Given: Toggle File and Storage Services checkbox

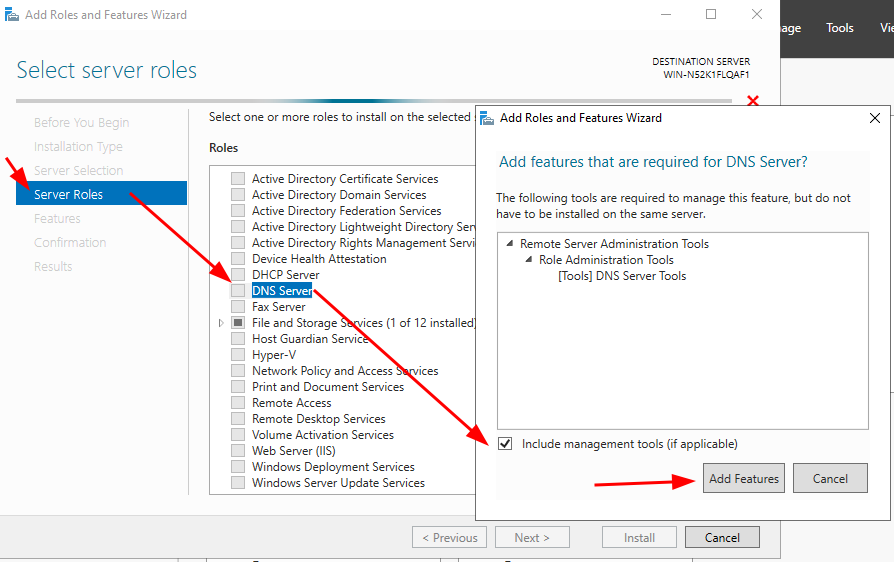Looking at the screenshot, I should coord(238,323).
